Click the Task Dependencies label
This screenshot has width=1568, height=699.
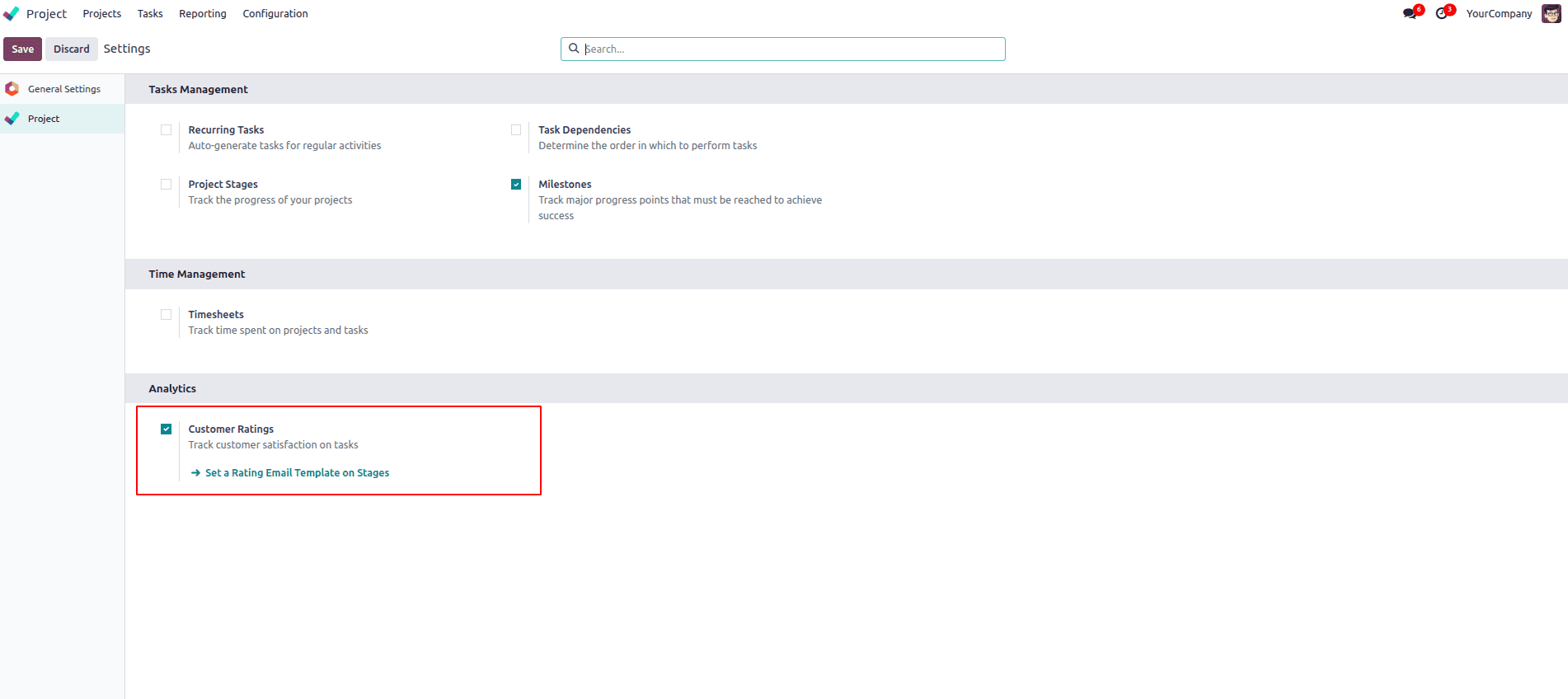584,130
